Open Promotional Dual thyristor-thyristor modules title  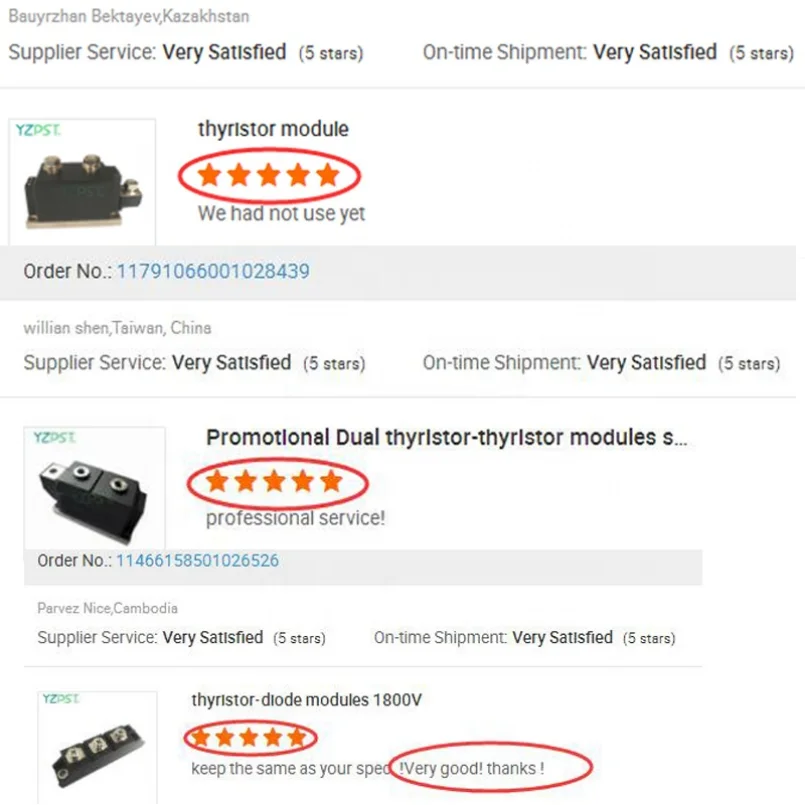[x=446, y=437]
